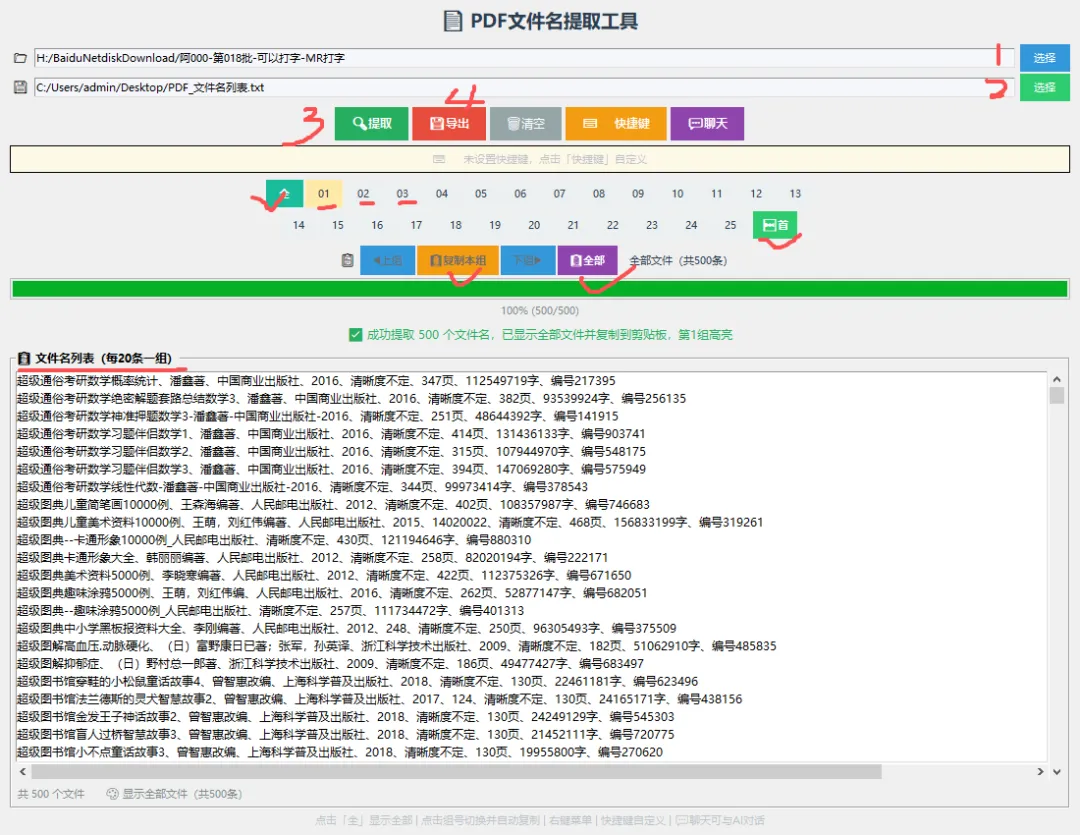
Task: Select group tab 08
Action: click(599, 194)
